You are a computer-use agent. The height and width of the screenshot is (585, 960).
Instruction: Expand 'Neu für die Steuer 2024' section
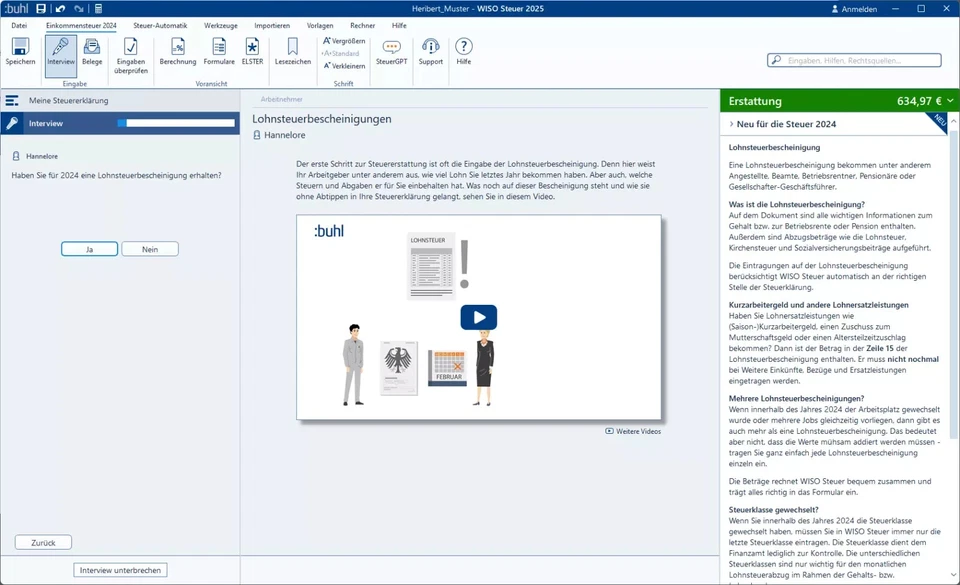point(786,124)
